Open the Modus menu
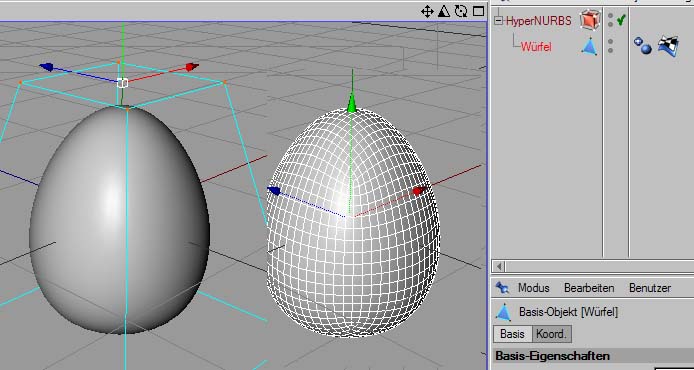This screenshot has width=694, height=370. (533, 288)
